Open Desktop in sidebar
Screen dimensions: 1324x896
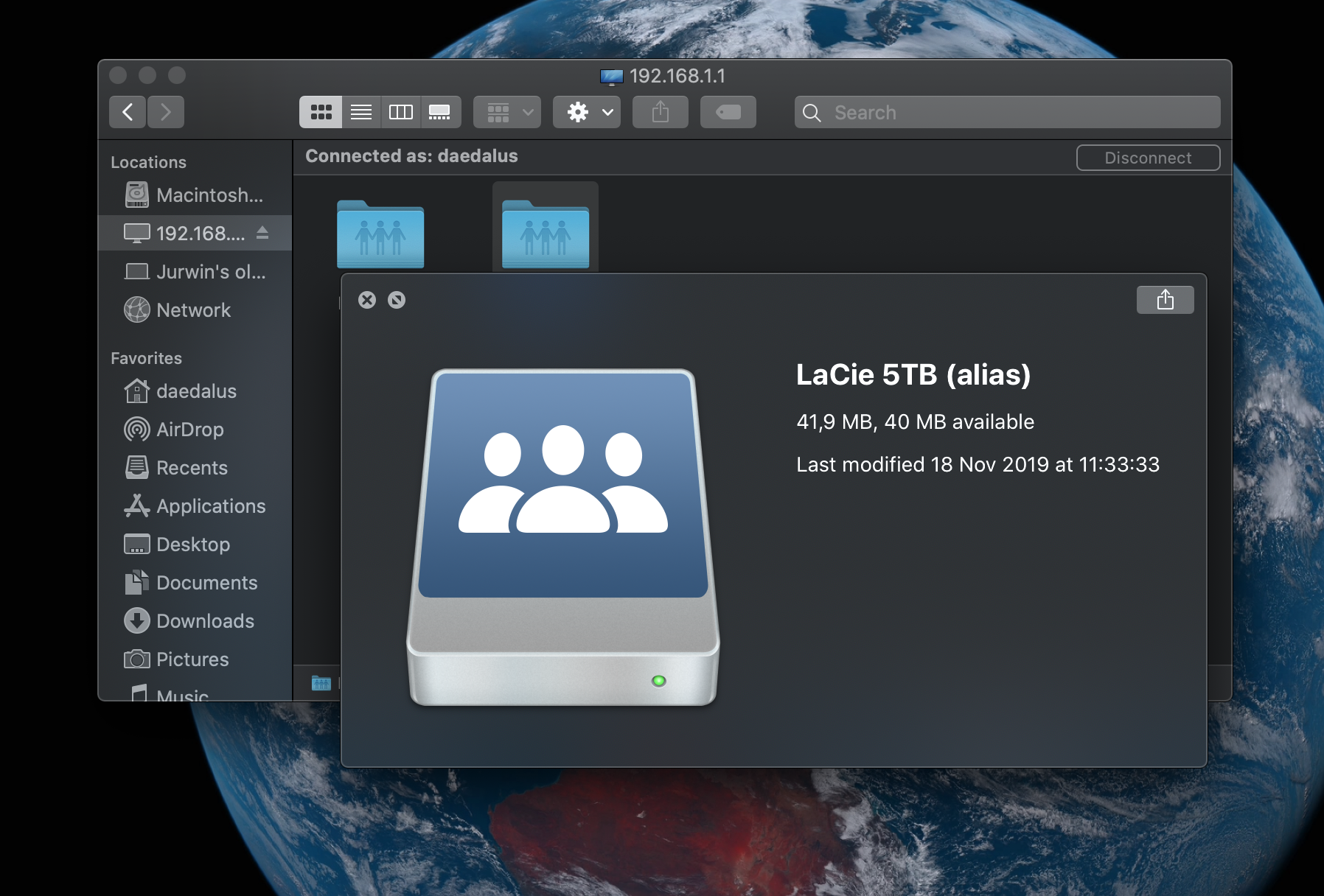point(195,545)
